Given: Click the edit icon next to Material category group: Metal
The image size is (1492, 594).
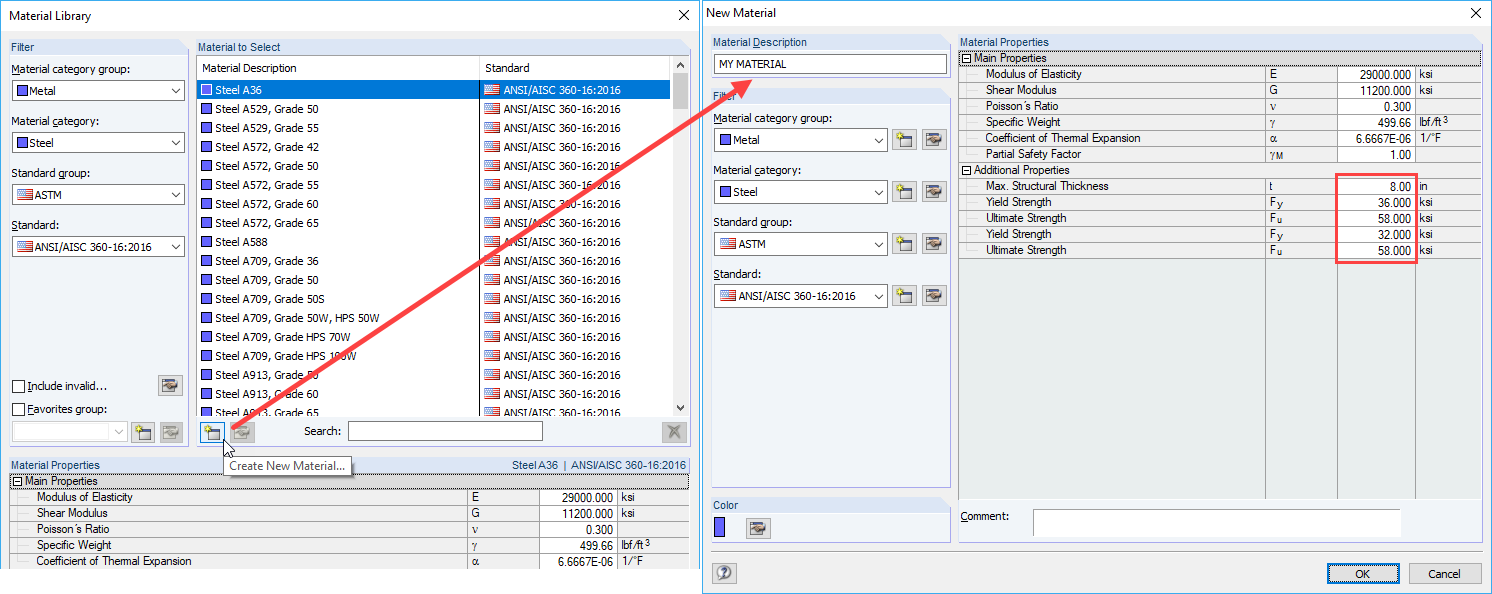Looking at the screenshot, I should pos(934,140).
